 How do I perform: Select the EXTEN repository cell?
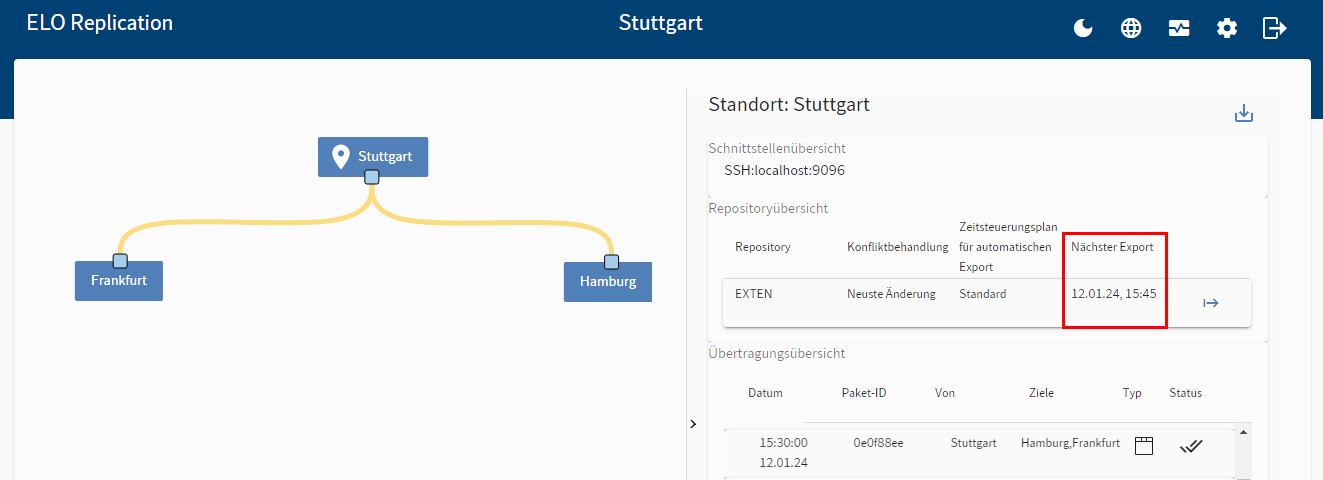point(754,294)
